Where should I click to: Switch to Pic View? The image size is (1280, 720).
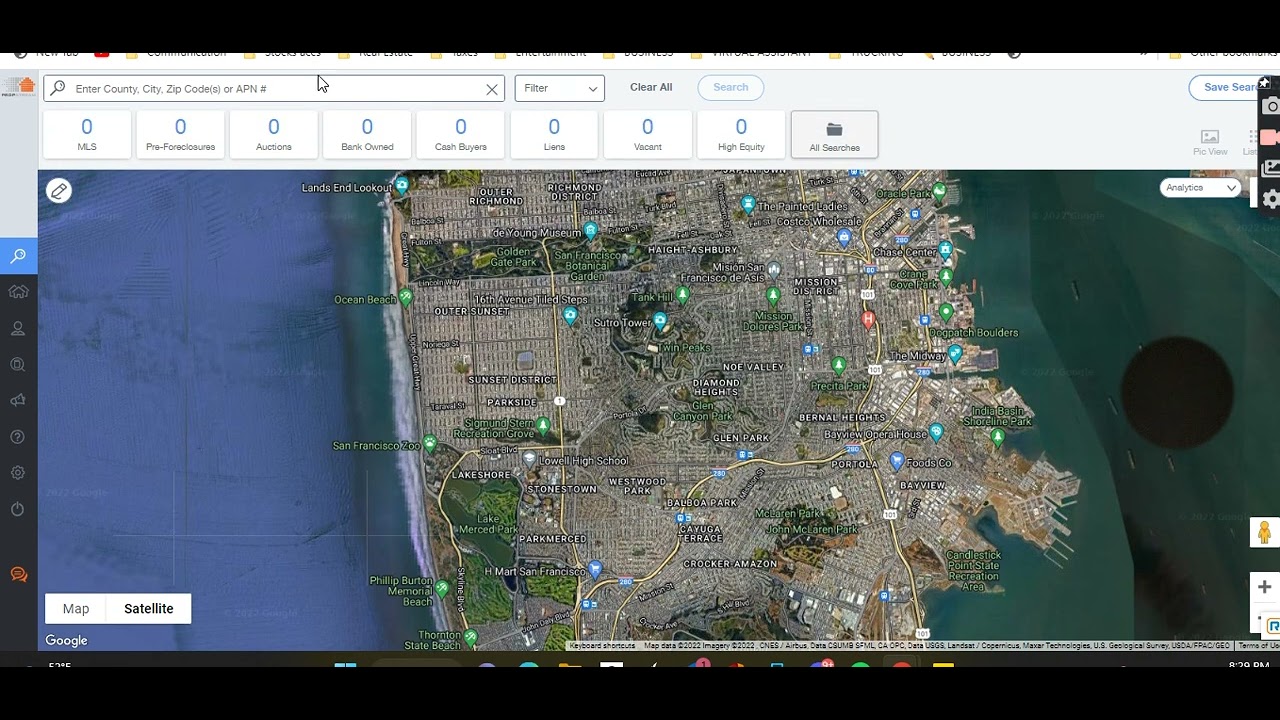[x=1210, y=142]
